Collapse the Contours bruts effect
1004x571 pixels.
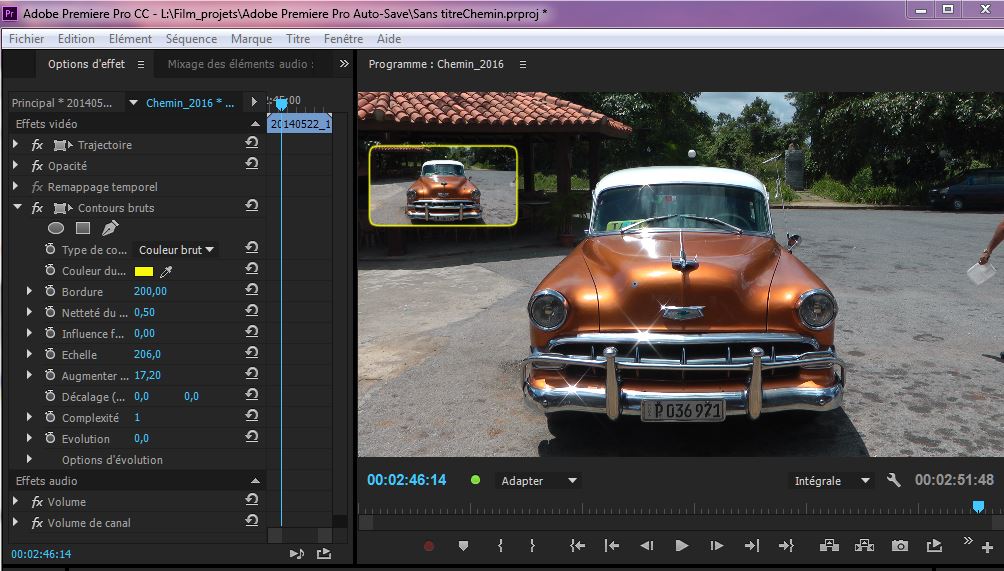[16, 208]
